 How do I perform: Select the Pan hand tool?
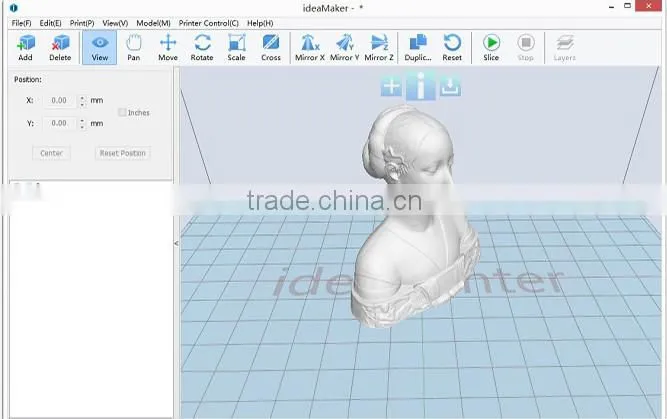coord(134,47)
